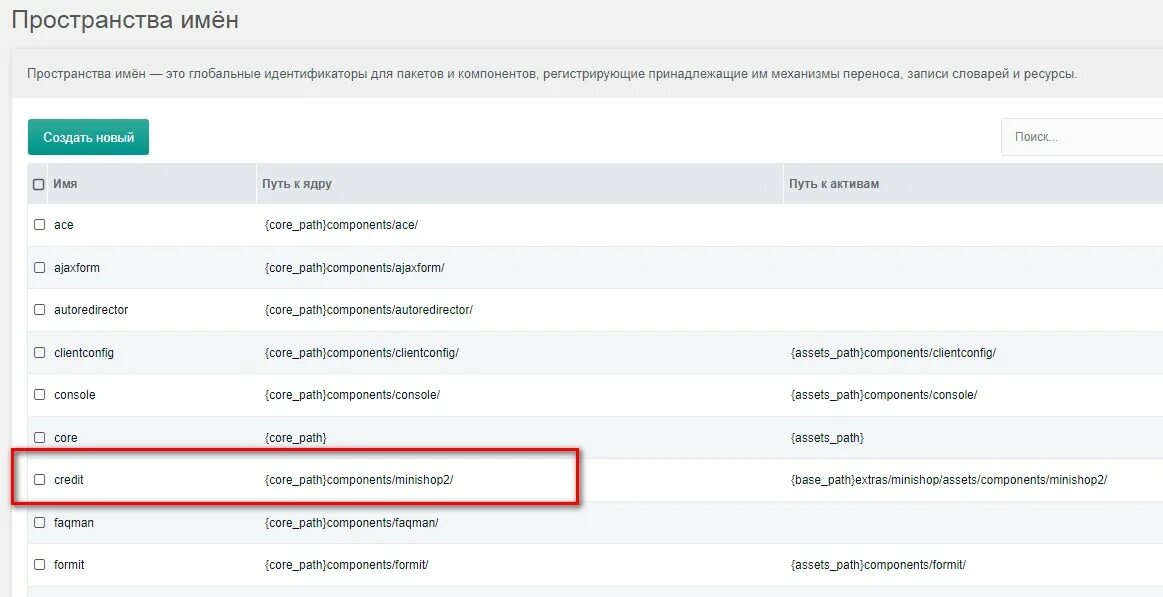Check the box for 'ace' row
1163x597 pixels.
[39, 224]
